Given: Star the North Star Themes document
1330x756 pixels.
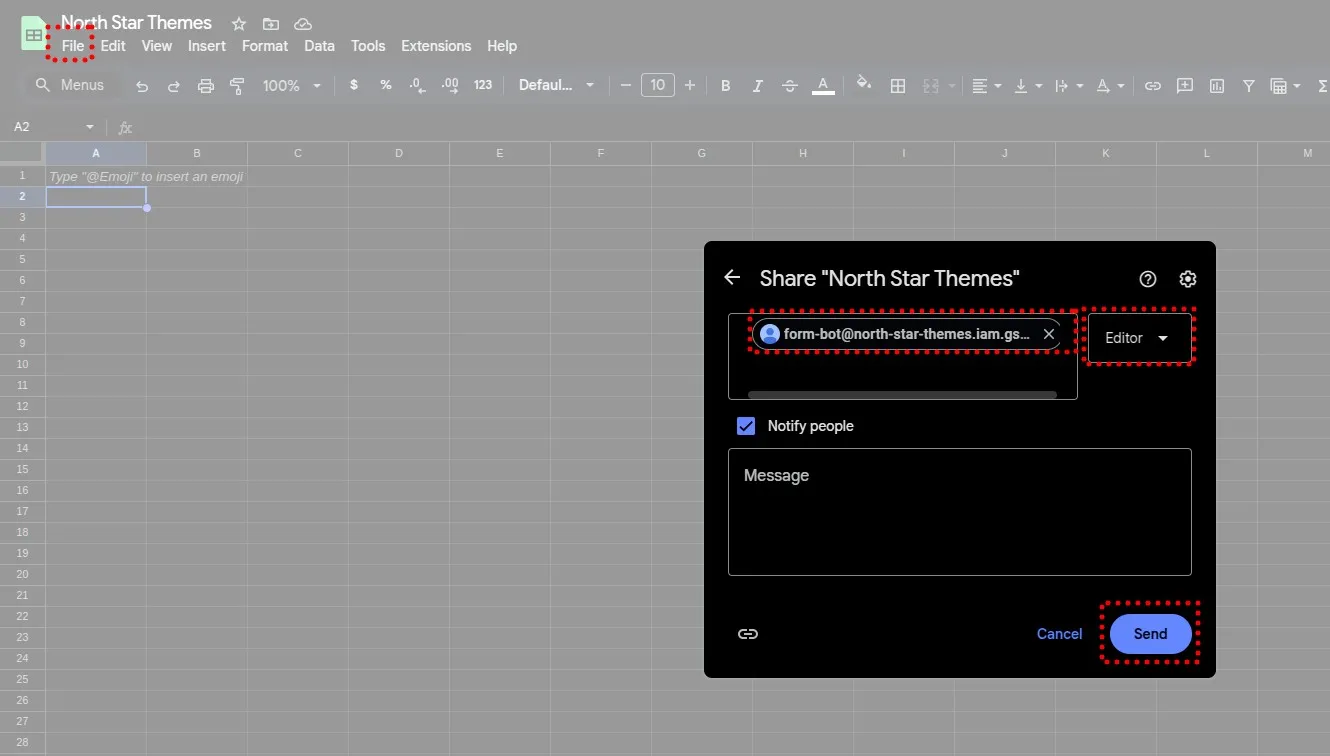Looking at the screenshot, I should click(239, 23).
